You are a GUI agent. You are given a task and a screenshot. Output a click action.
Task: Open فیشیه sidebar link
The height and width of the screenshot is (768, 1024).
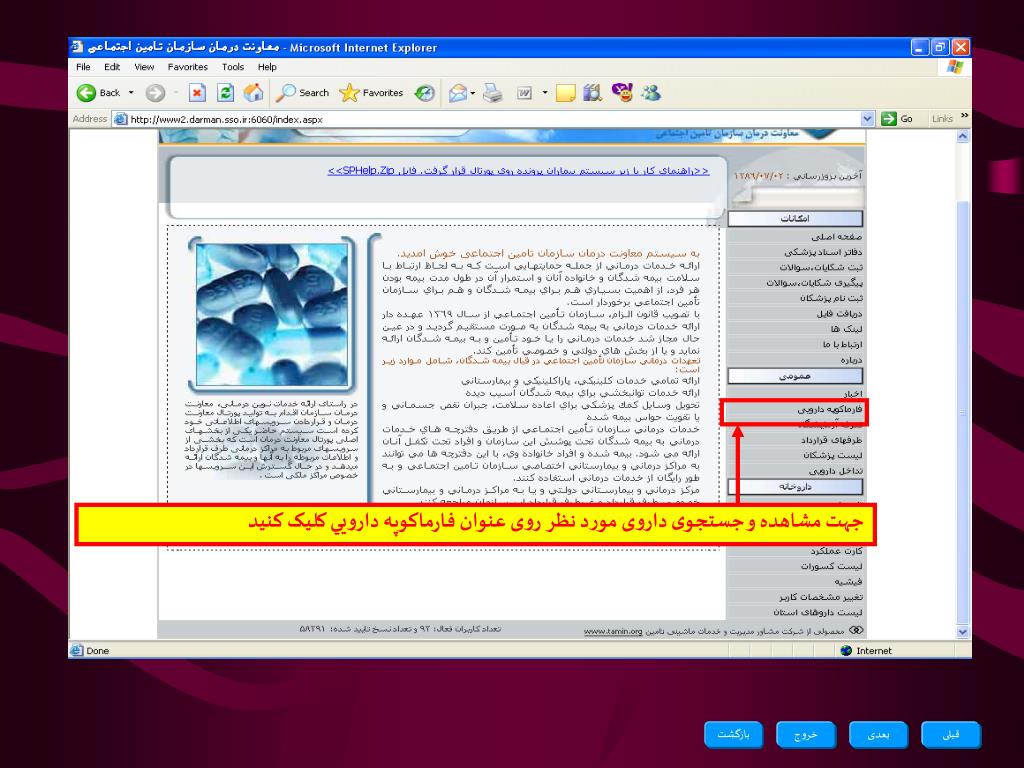coord(848,581)
